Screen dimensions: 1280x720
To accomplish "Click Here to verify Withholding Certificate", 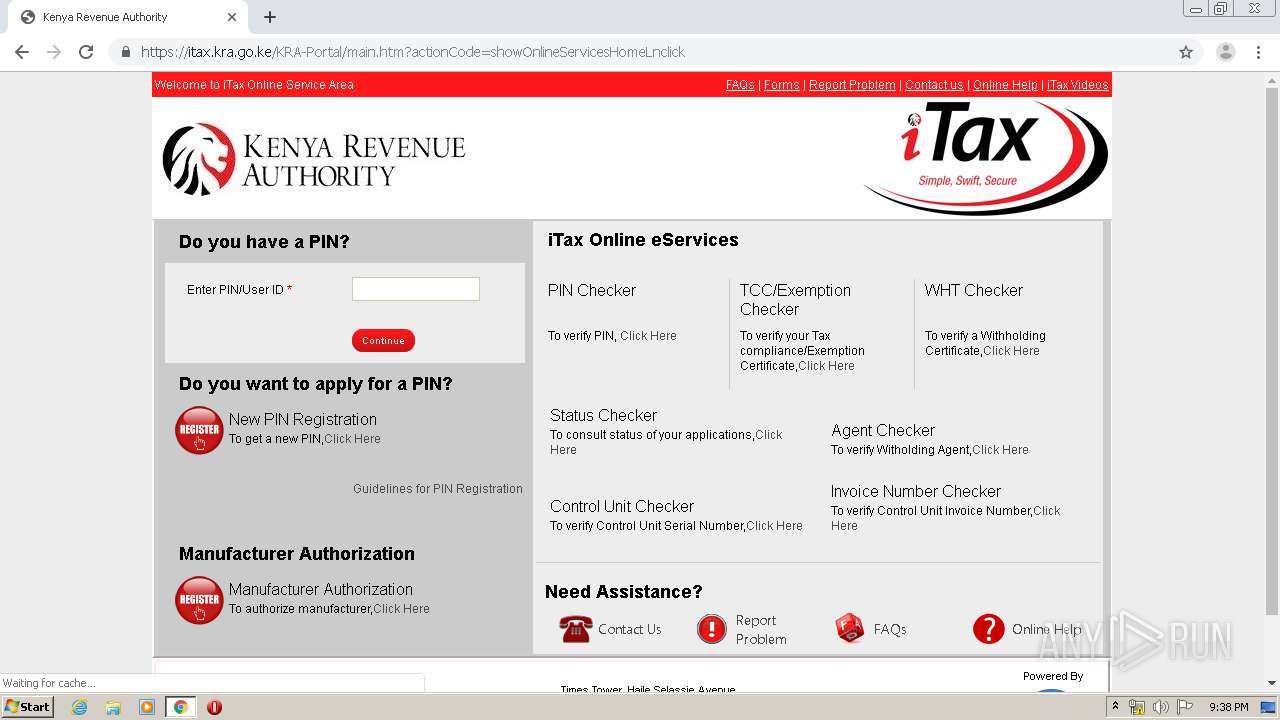I will (x=1011, y=351).
